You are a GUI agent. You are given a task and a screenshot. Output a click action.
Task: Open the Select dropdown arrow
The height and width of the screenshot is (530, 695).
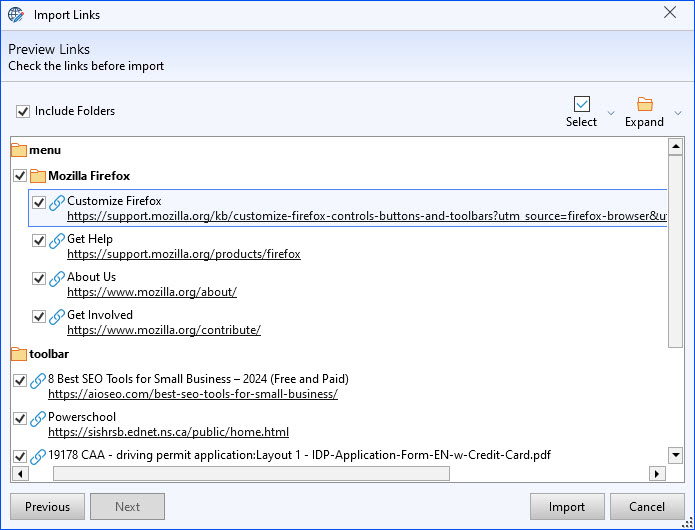(611, 113)
